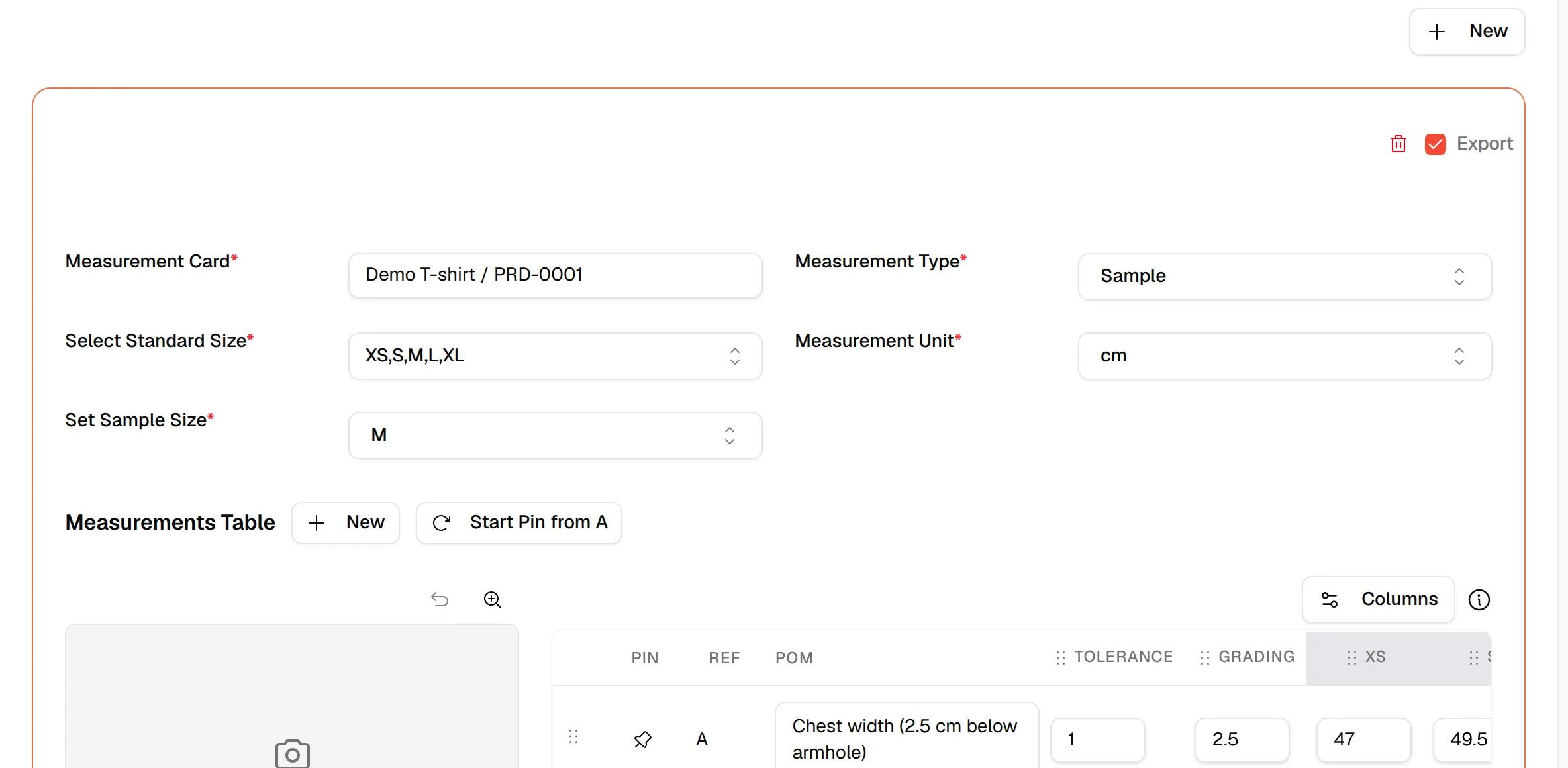Open the Select Standard Size dropdown

point(555,356)
